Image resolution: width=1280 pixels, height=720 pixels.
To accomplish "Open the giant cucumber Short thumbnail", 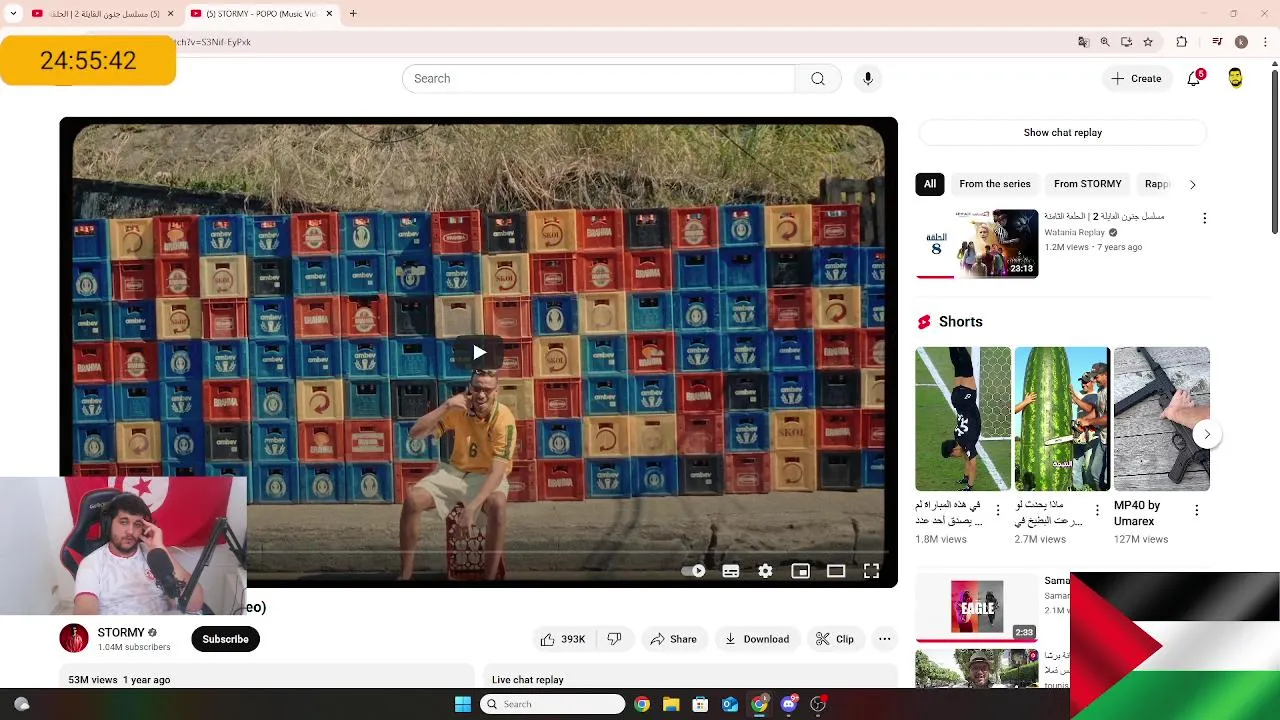I will click(1062, 419).
